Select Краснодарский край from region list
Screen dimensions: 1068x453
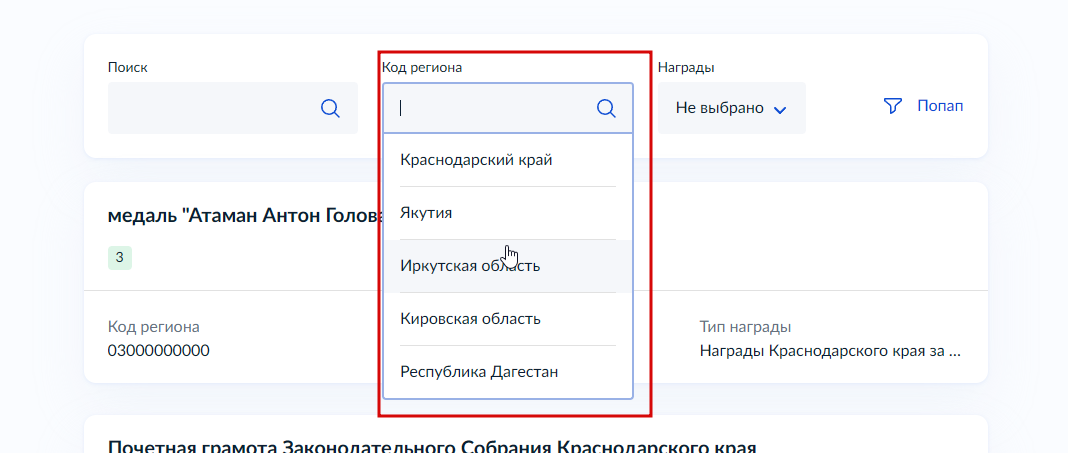click(x=508, y=160)
